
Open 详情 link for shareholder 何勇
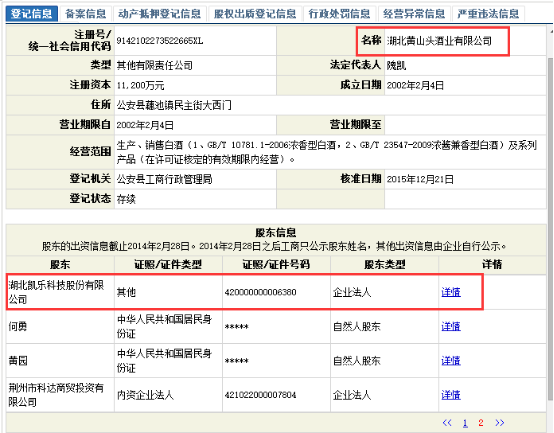pos(451,326)
